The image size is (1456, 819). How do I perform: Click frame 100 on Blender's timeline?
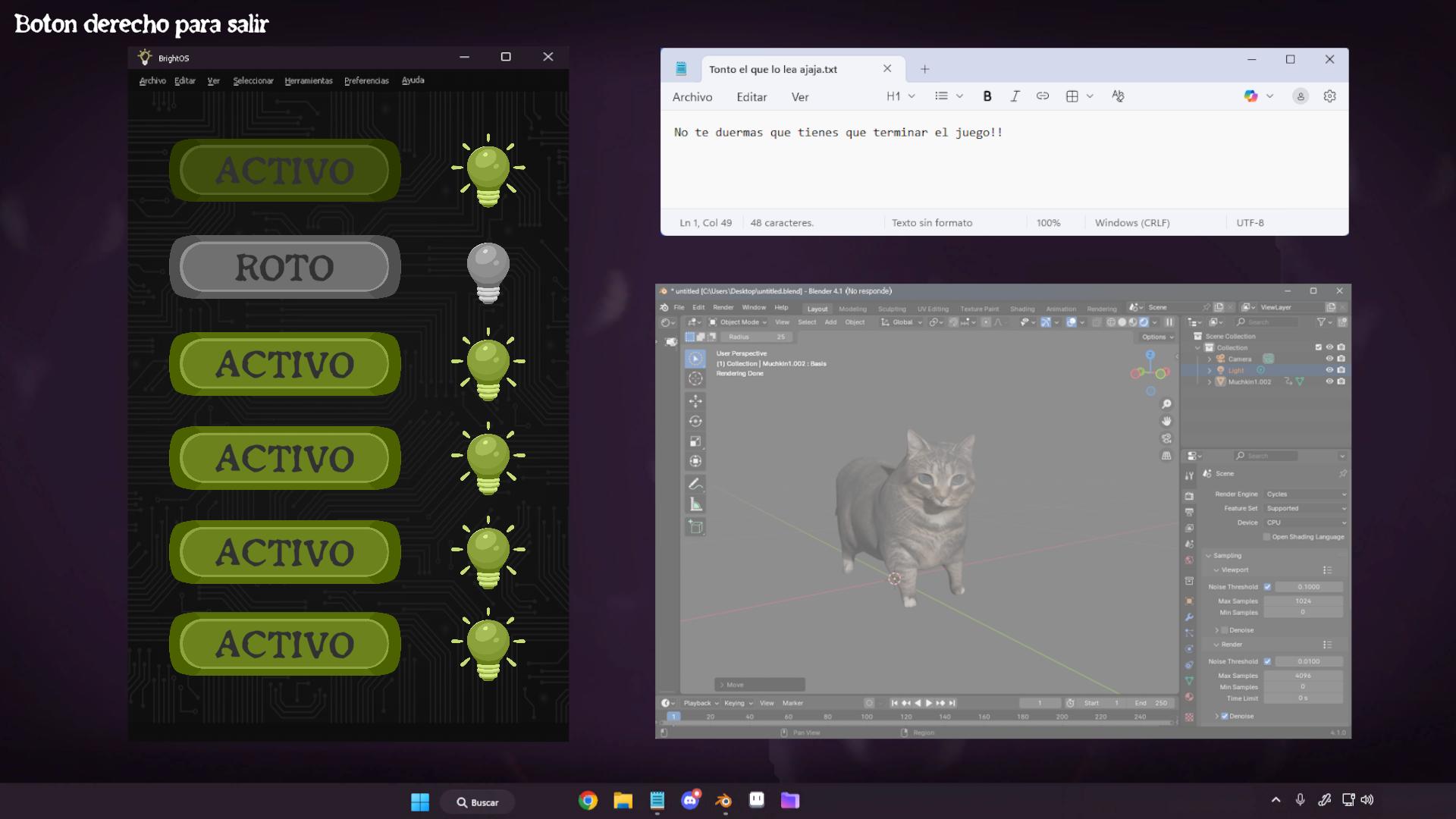(x=866, y=717)
